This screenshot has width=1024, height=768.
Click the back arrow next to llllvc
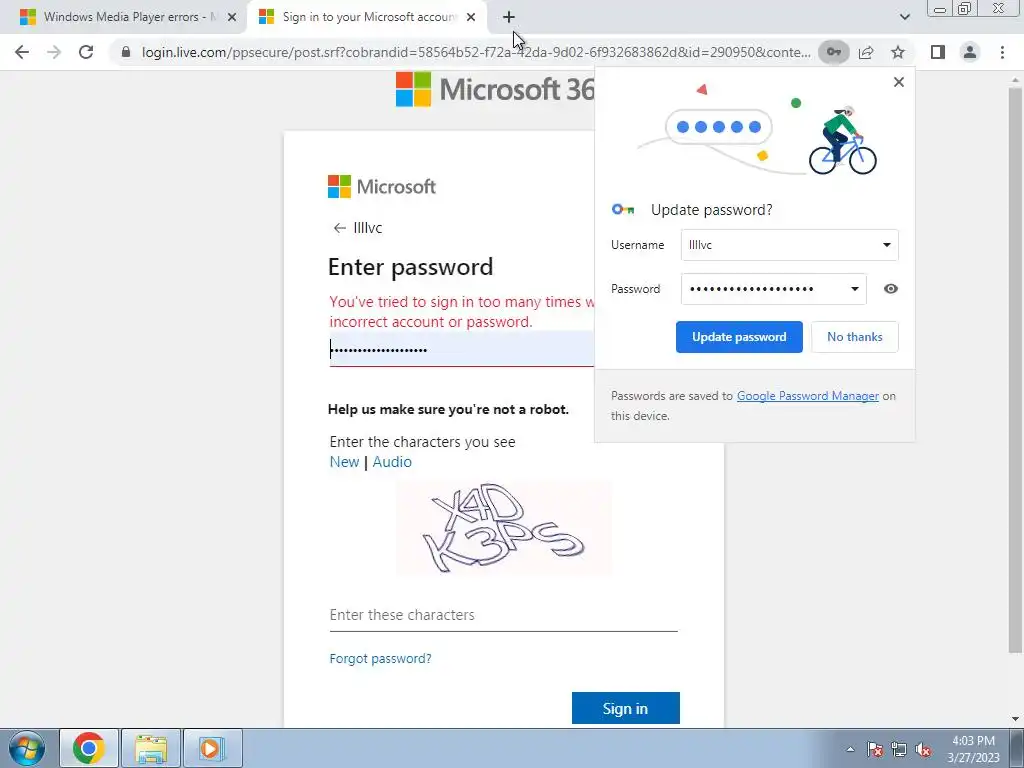pyautogui.click(x=339, y=228)
